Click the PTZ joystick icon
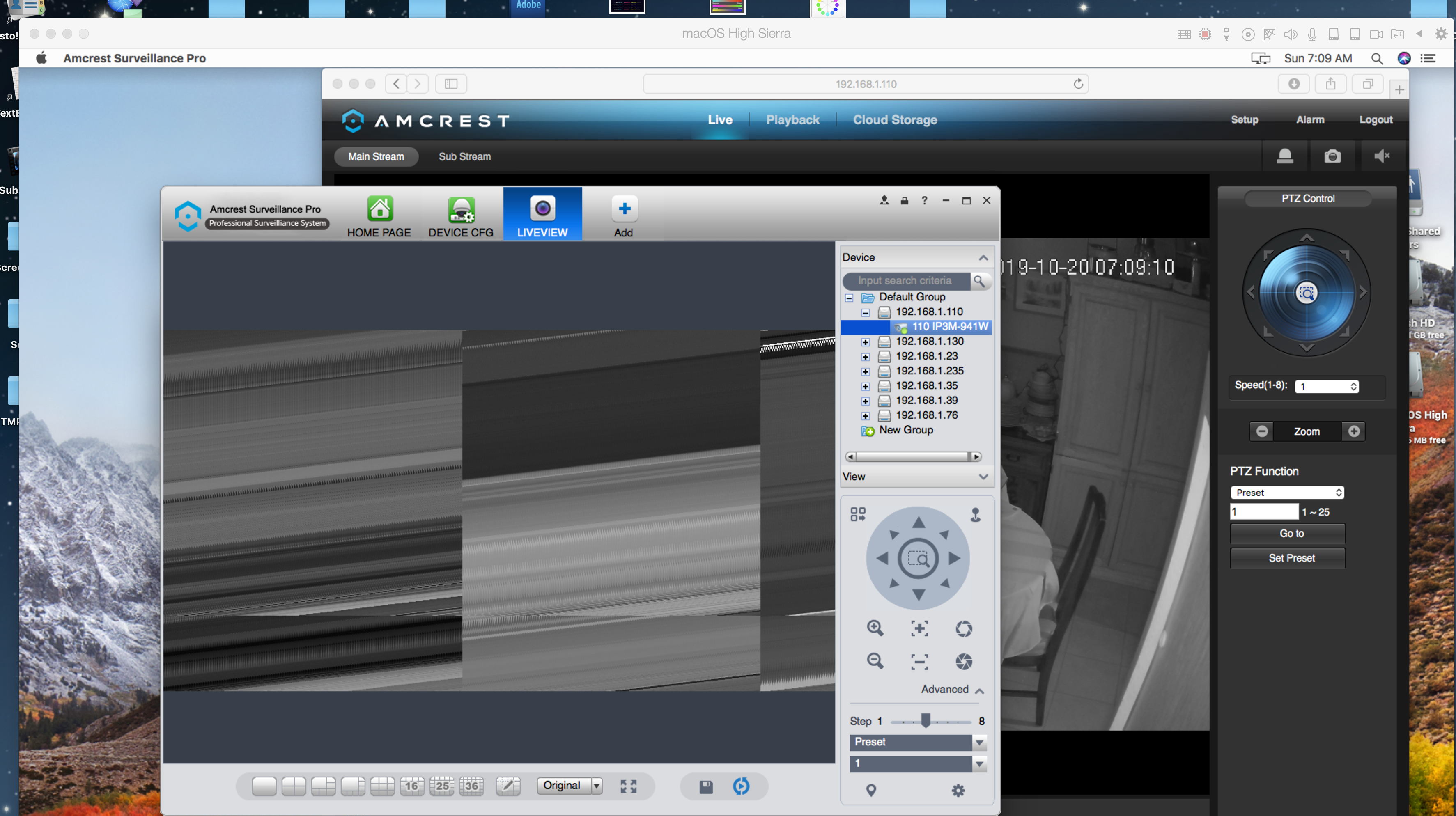 pyautogui.click(x=975, y=514)
